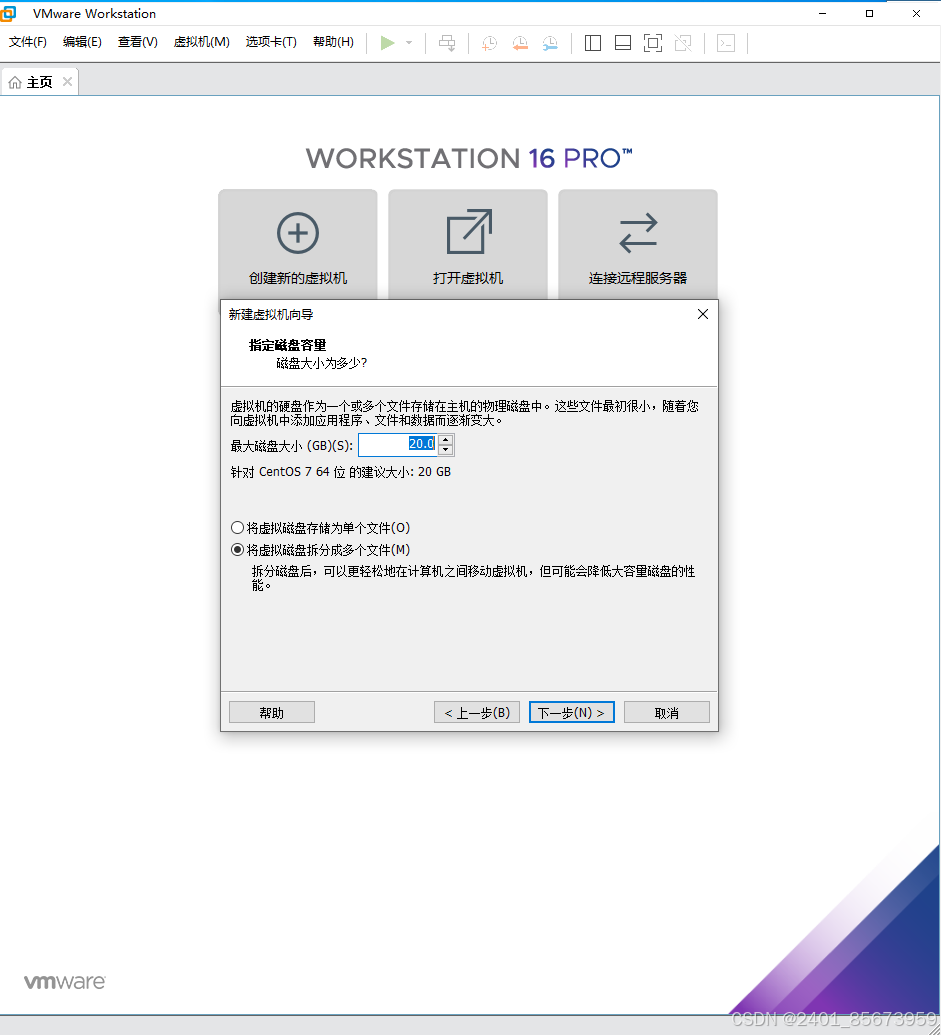
Task: Minimize the VMware Workstation window
Action: coord(822,13)
